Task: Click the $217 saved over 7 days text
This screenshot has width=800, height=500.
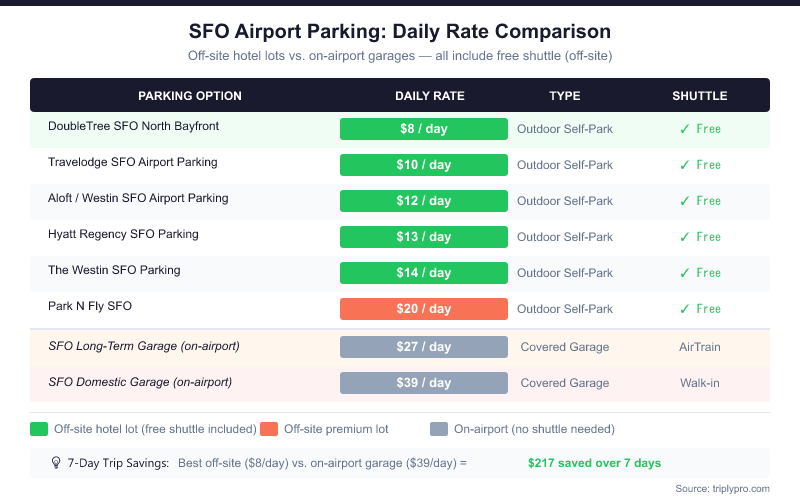Action: click(594, 463)
